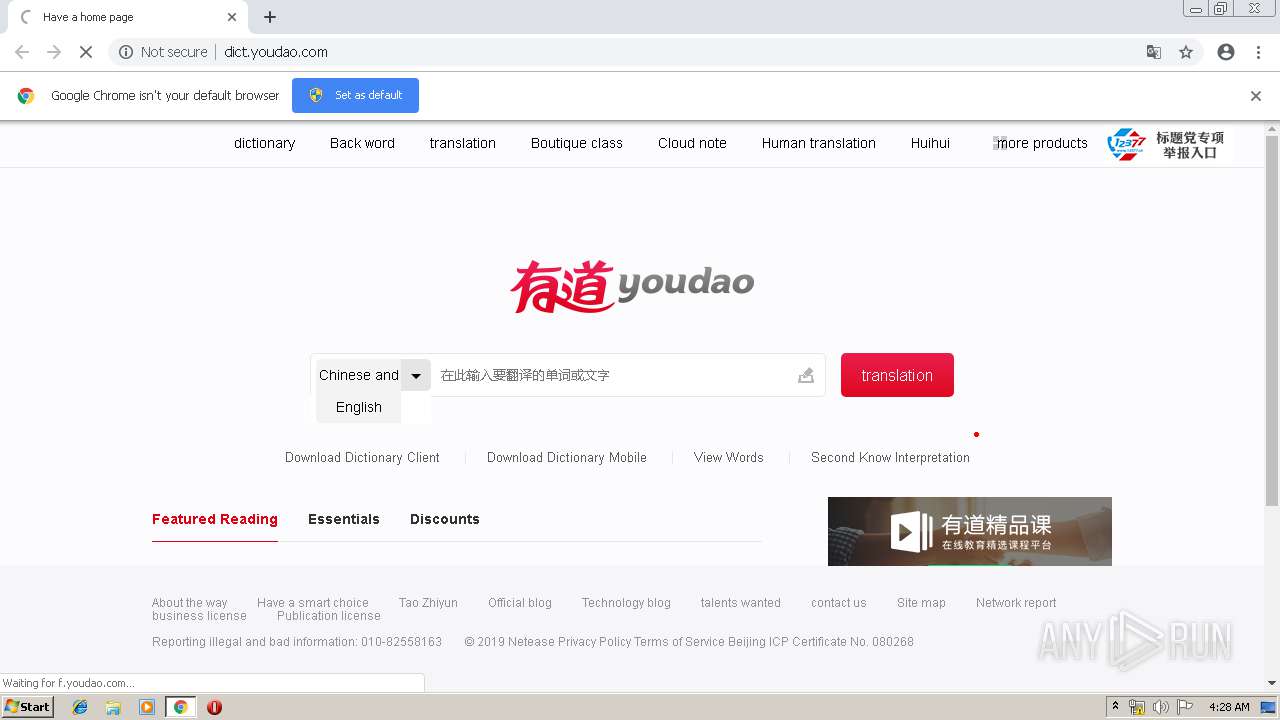
Task: Open the media player taskbar icon
Action: (147, 707)
